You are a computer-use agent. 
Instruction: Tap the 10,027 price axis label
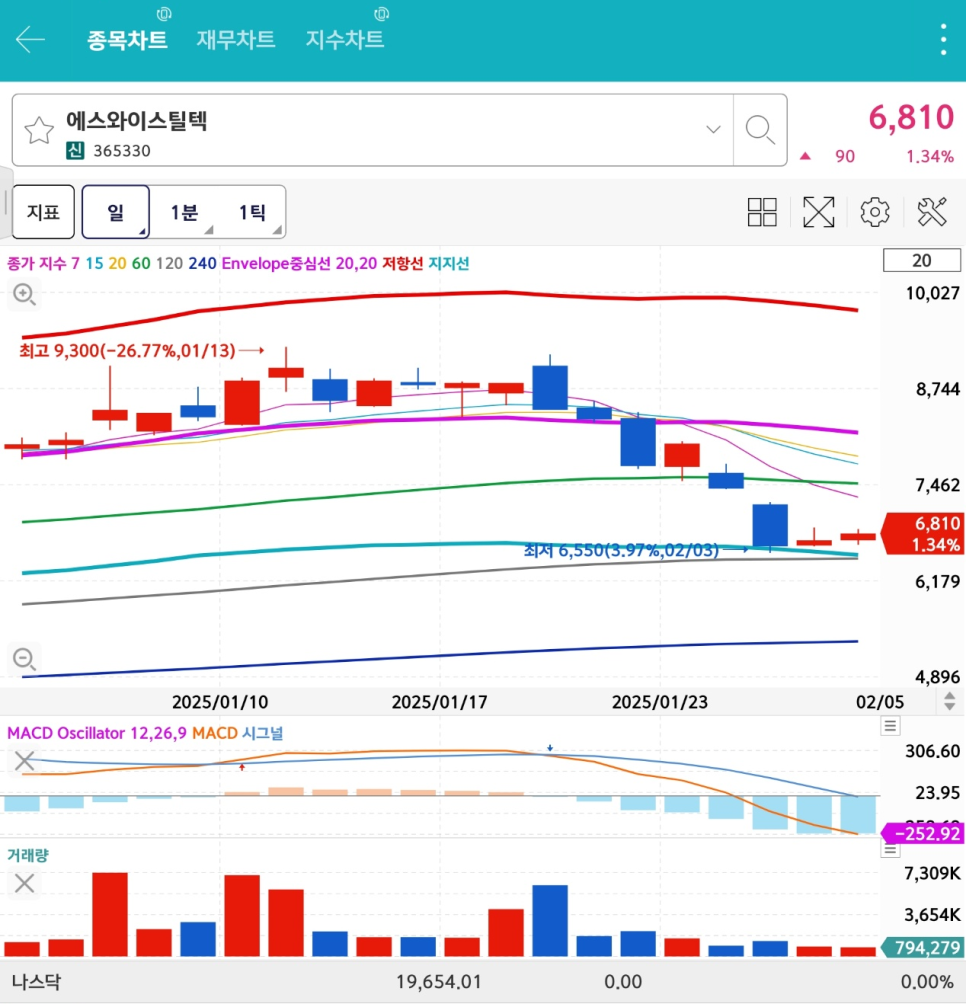tap(933, 293)
